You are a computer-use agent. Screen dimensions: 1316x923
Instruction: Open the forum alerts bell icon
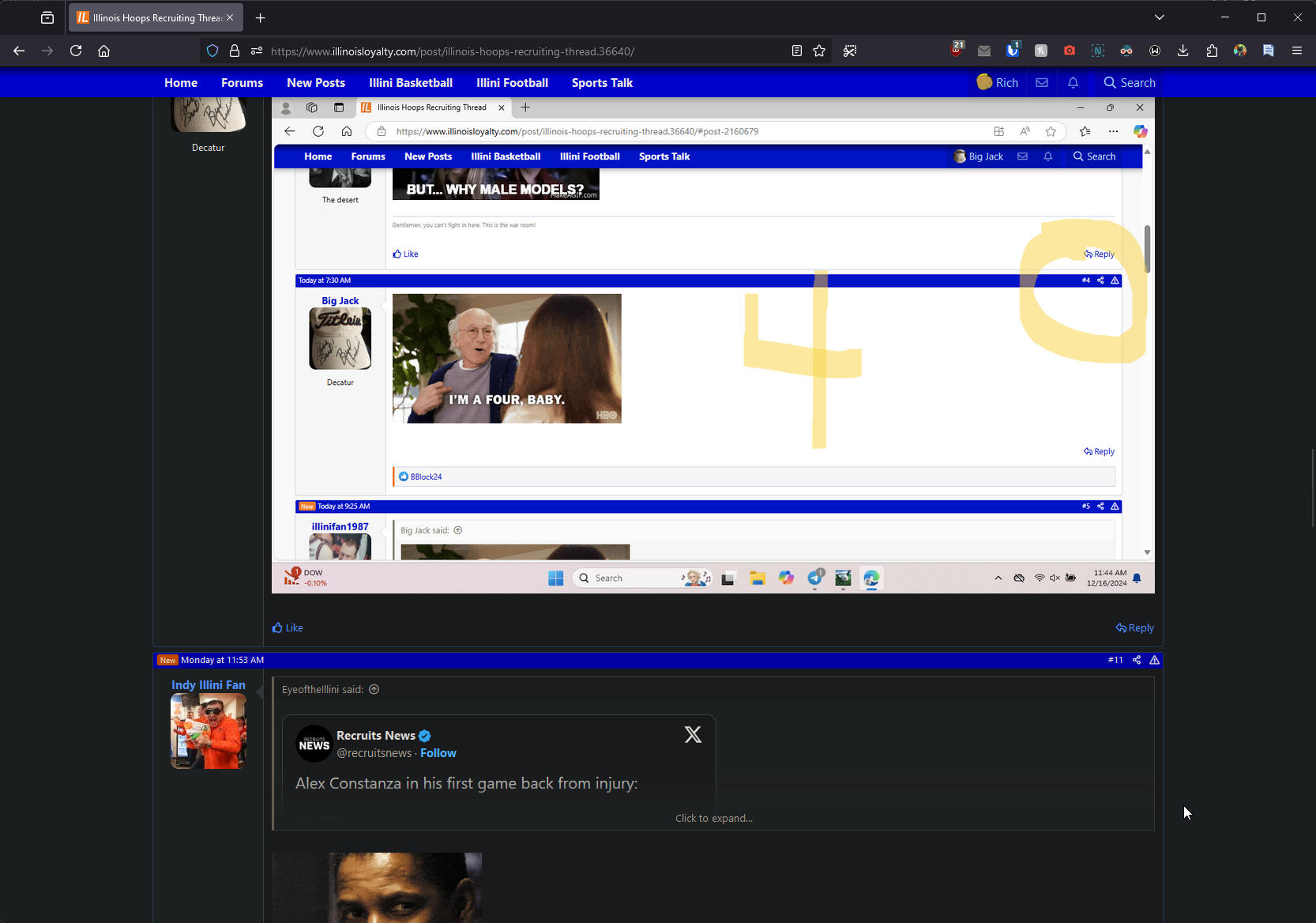coord(1073,82)
